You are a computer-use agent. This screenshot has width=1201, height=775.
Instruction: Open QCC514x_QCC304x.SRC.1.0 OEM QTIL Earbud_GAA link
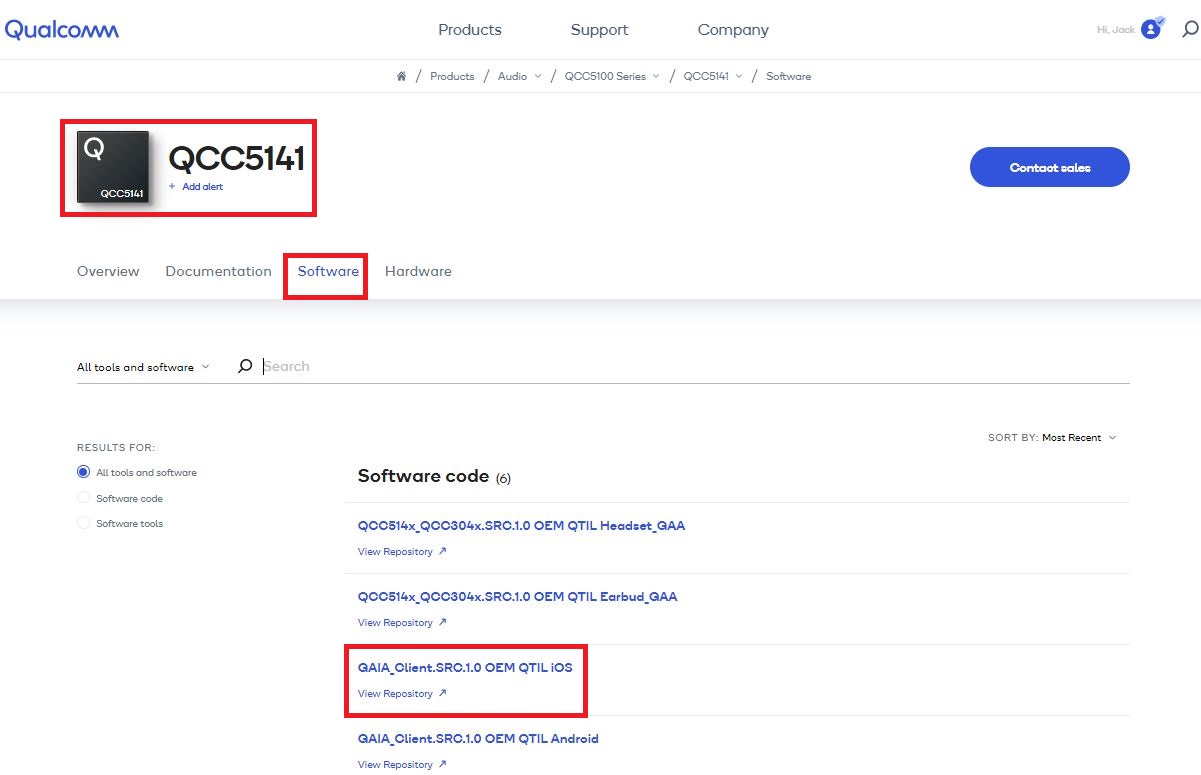517,596
